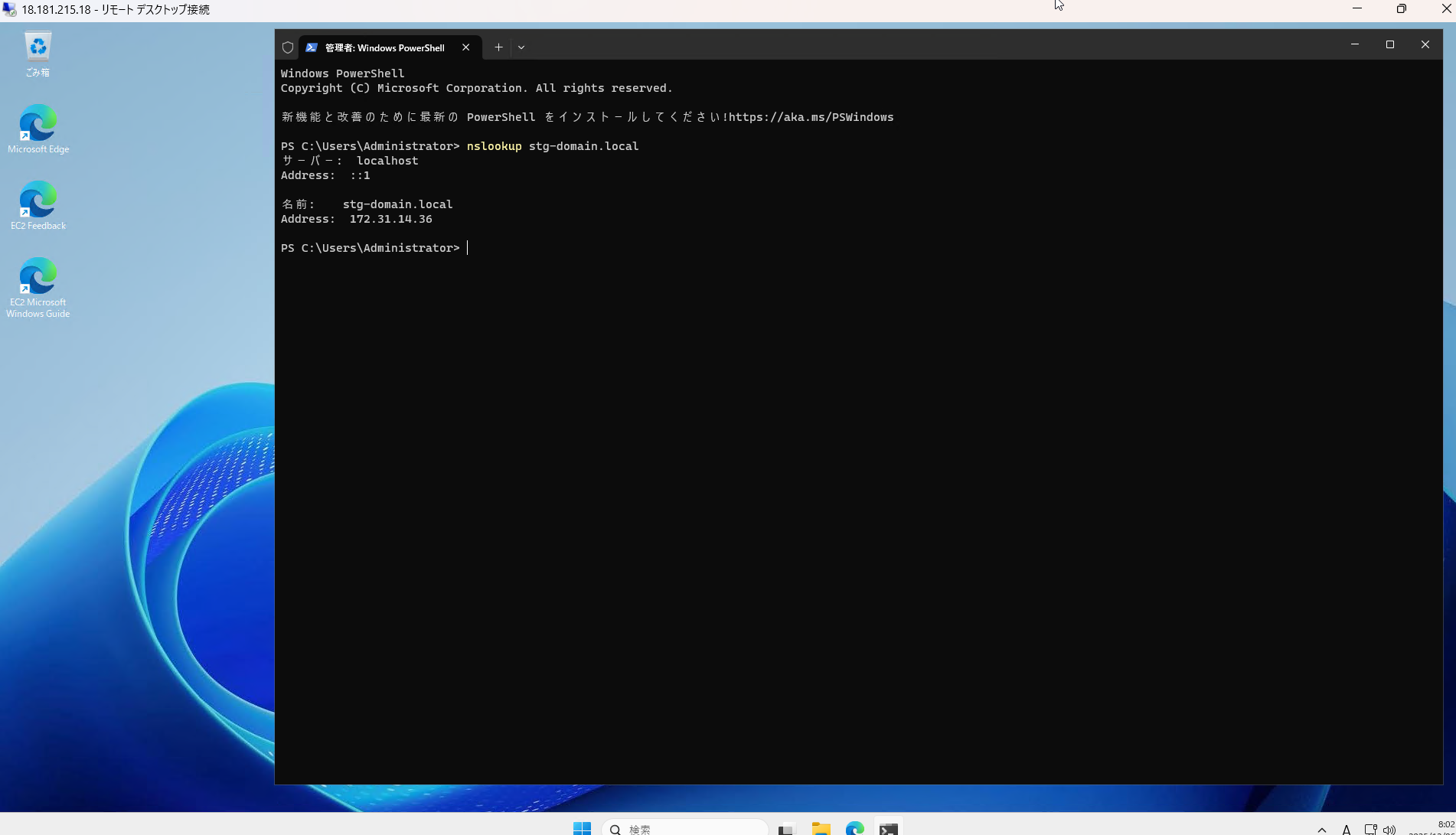This screenshot has height=835, width=1456.
Task: Open the Recycle Bin (ごみ箱) on desktop
Action: tap(37, 46)
